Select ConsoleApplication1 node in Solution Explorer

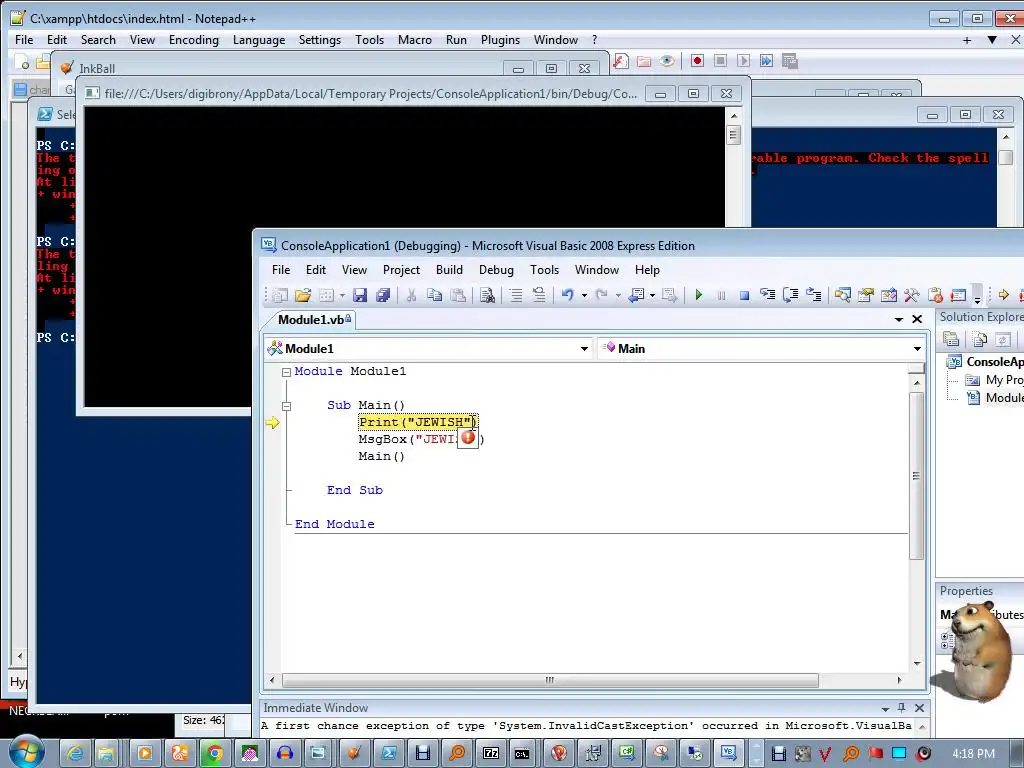click(995, 362)
